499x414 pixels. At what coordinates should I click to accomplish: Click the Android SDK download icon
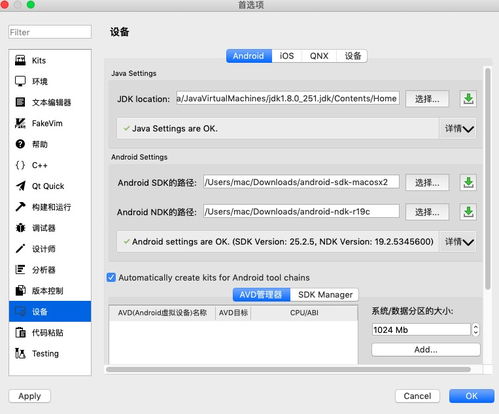[468, 182]
